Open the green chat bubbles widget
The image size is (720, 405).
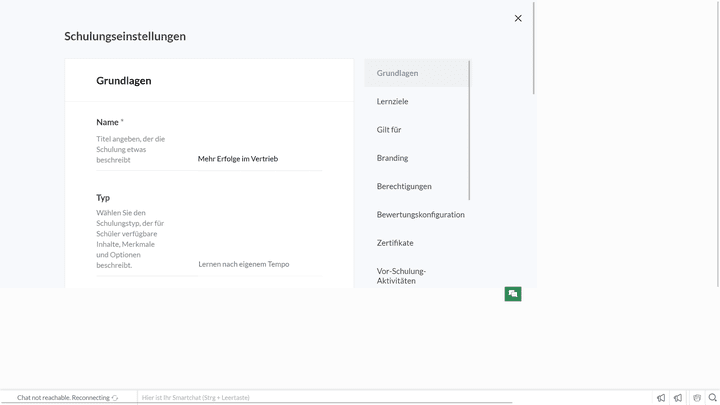click(x=513, y=294)
